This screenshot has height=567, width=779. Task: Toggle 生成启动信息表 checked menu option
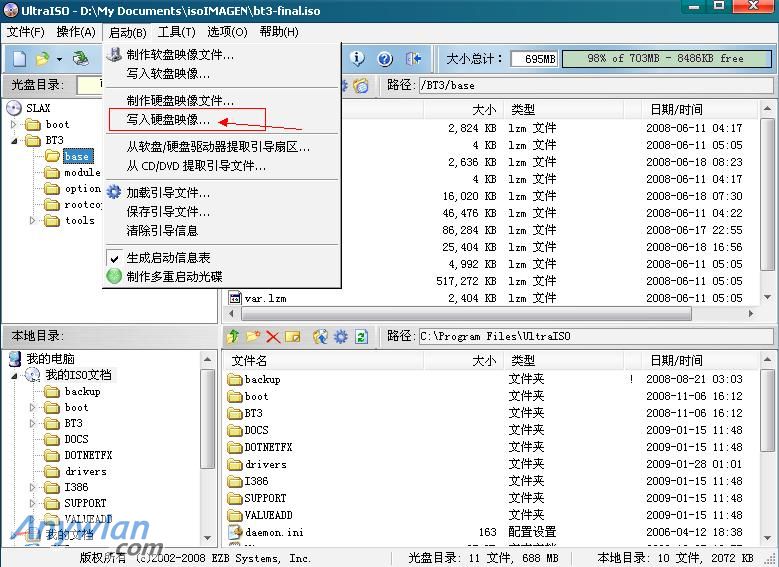pyautogui.click(x=167, y=258)
